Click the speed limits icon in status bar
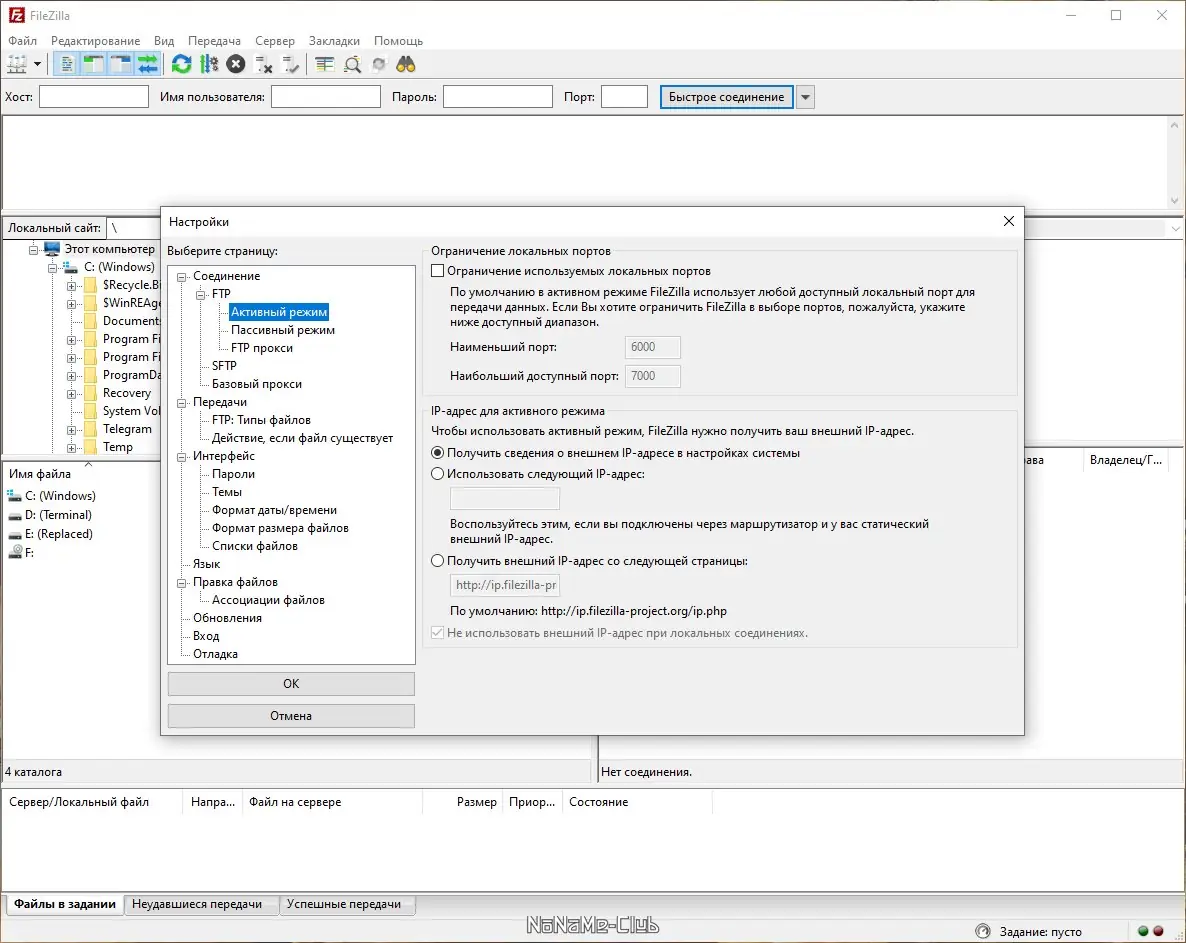This screenshot has width=1186, height=943. (983, 931)
